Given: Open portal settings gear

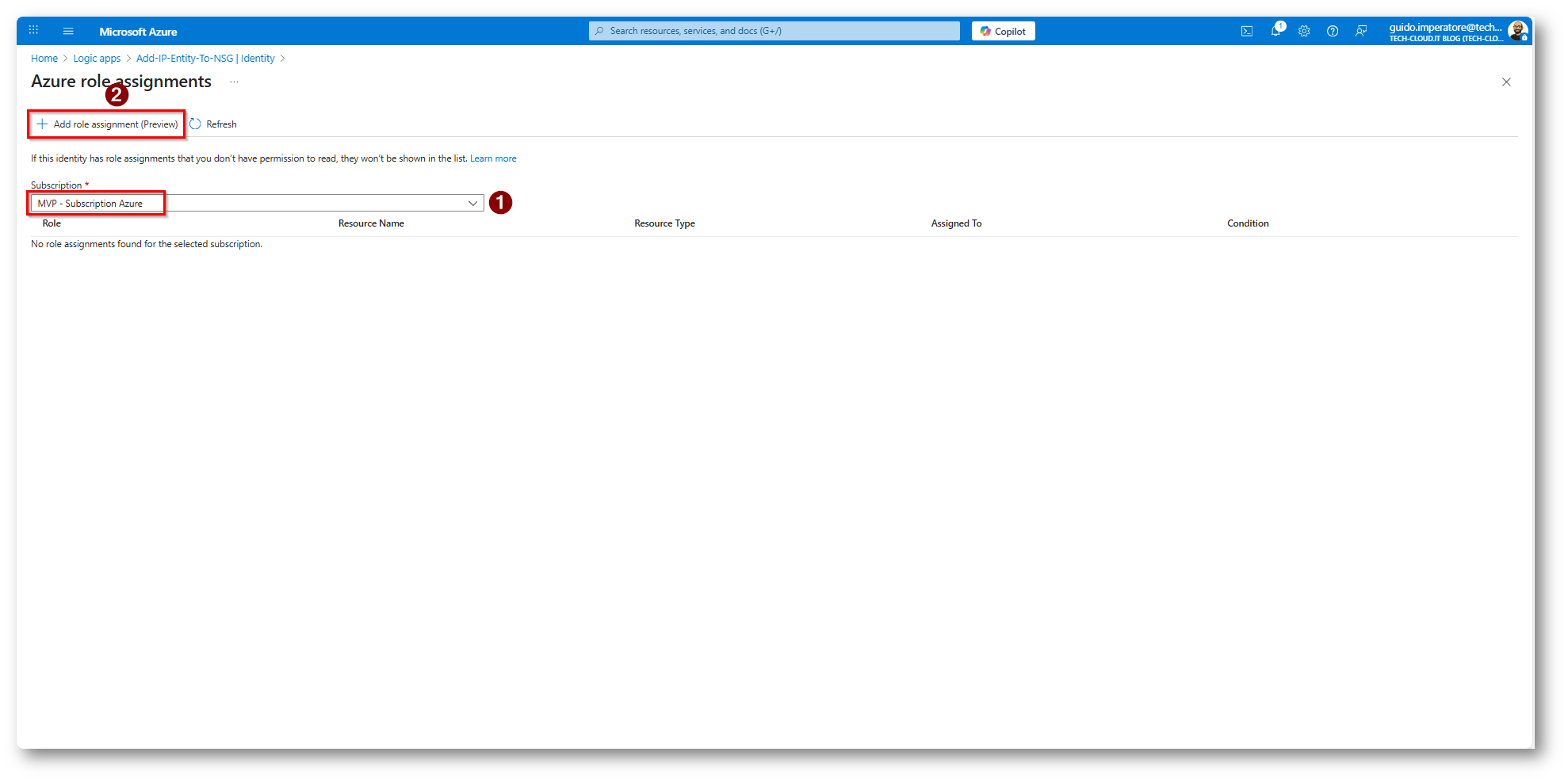Looking at the screenshot, I should [x=1304, y=31].
